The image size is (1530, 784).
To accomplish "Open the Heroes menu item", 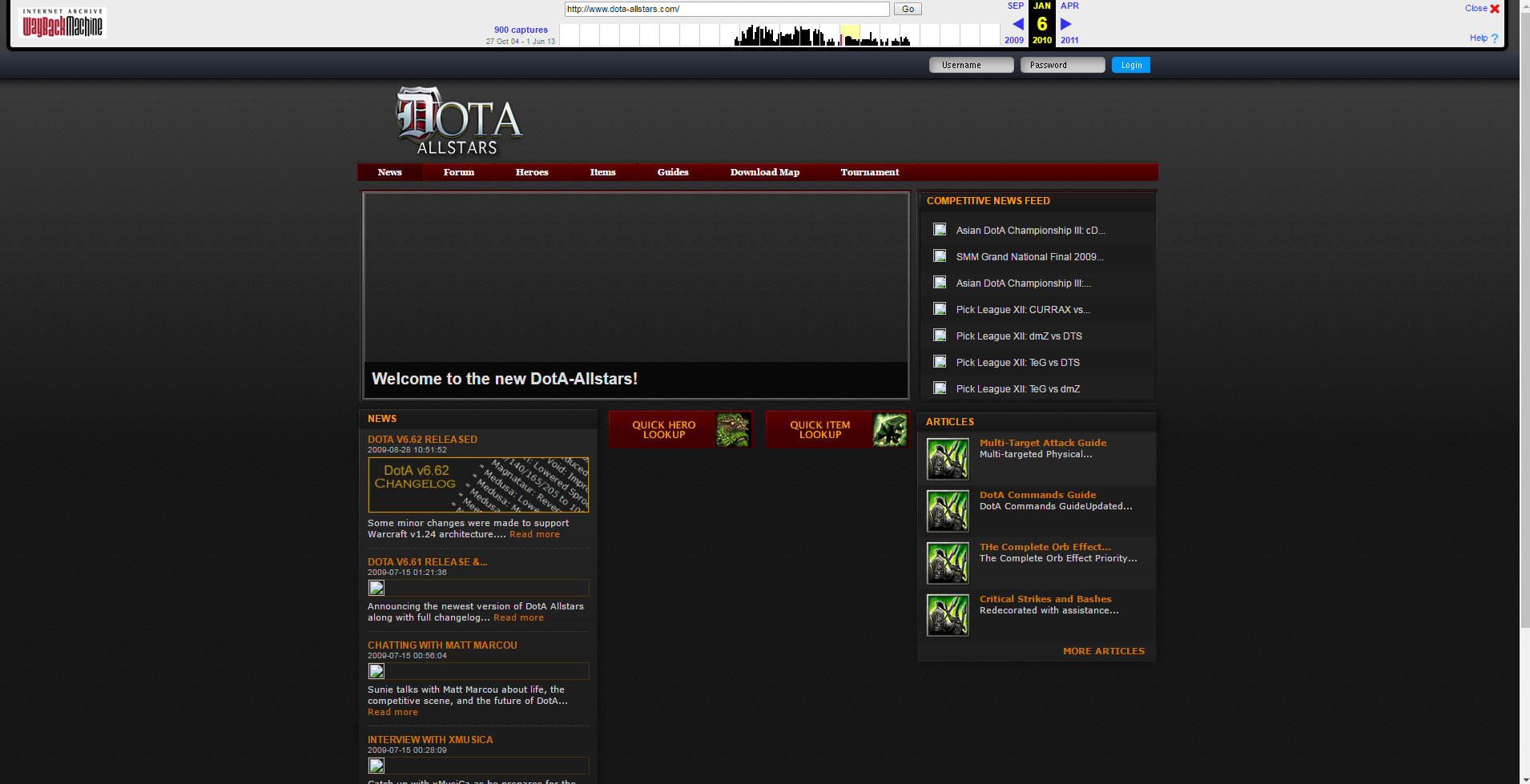I will coord(532,172).
